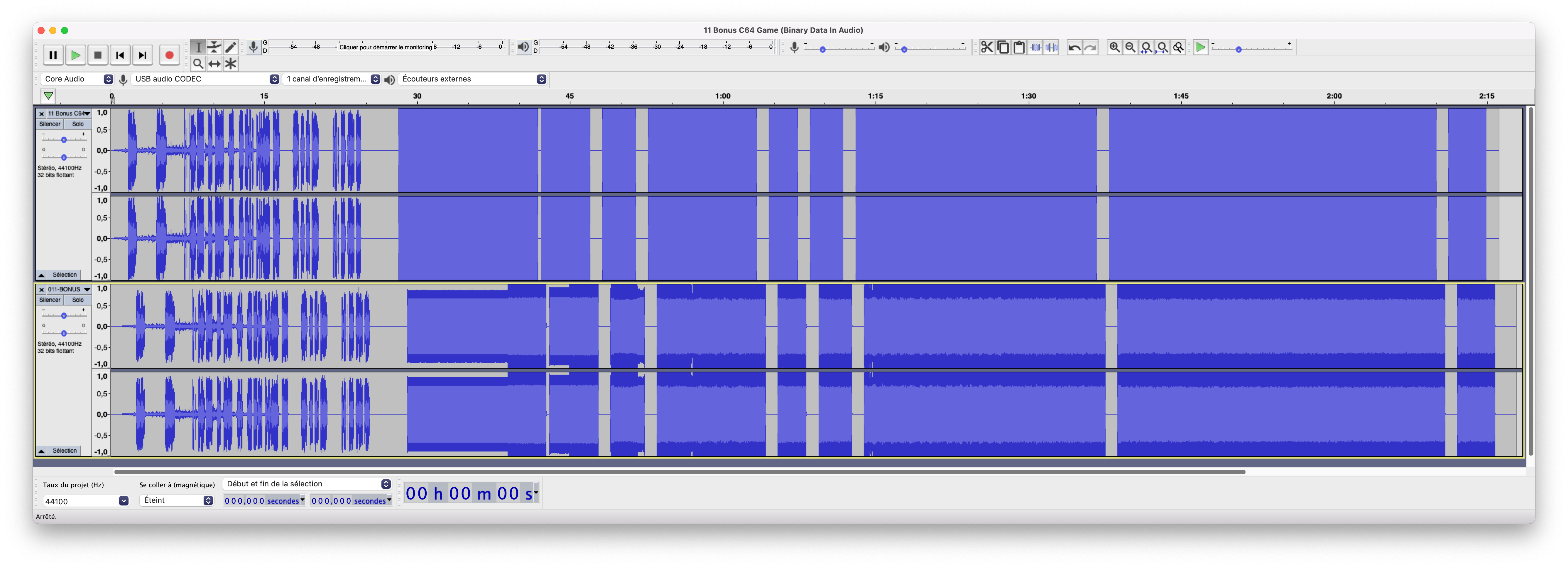This screenshot has width=1568, height=567.
Task: Open the '011-BONUS' track menu
Action: pyautogui.click(x=69, y=290)
